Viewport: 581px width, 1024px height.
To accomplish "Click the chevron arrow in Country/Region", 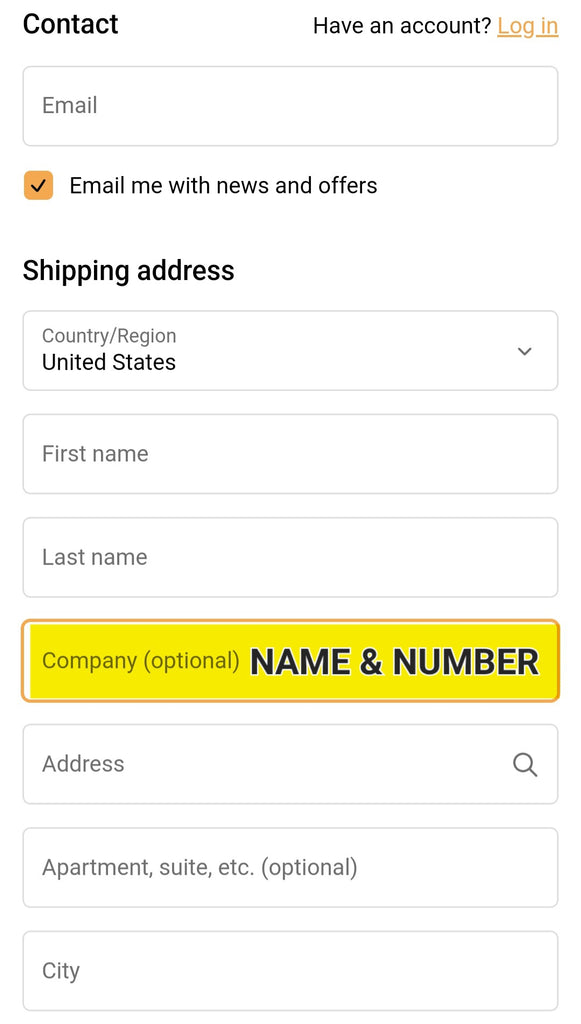I will pos(524,351).
